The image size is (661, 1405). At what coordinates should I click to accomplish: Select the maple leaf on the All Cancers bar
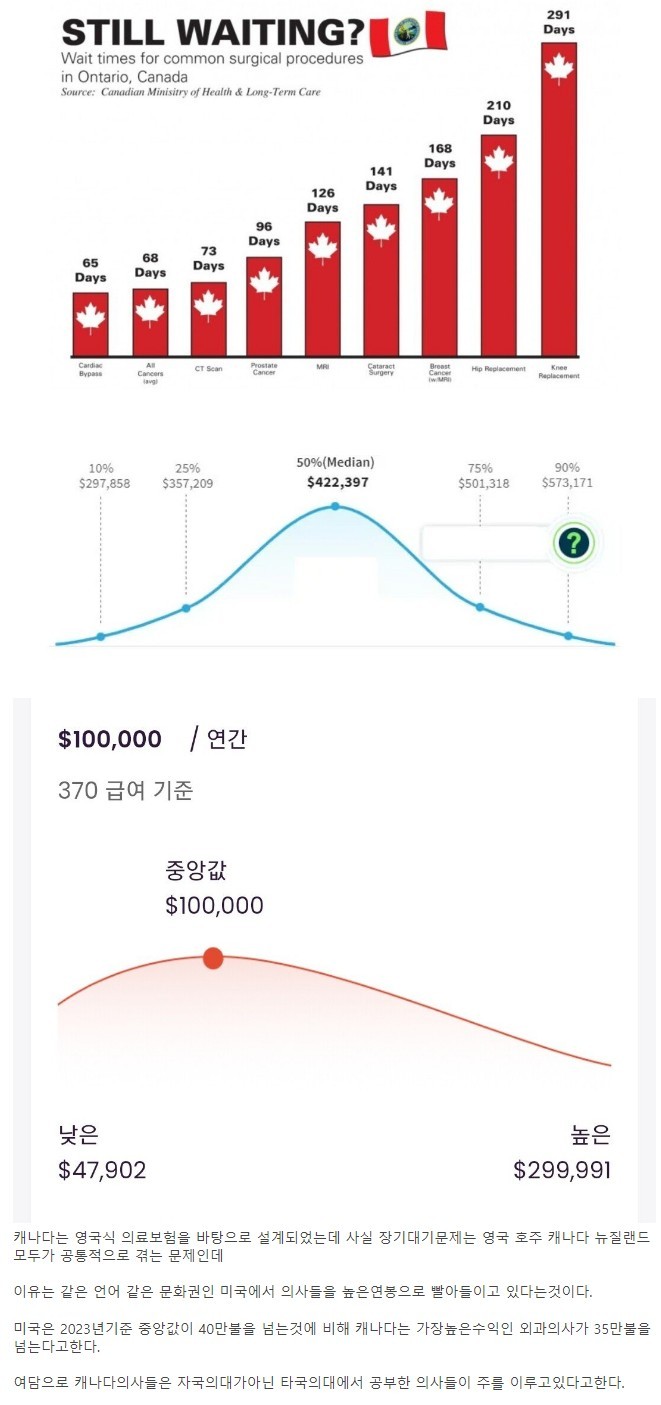click(x=150, y=310)
